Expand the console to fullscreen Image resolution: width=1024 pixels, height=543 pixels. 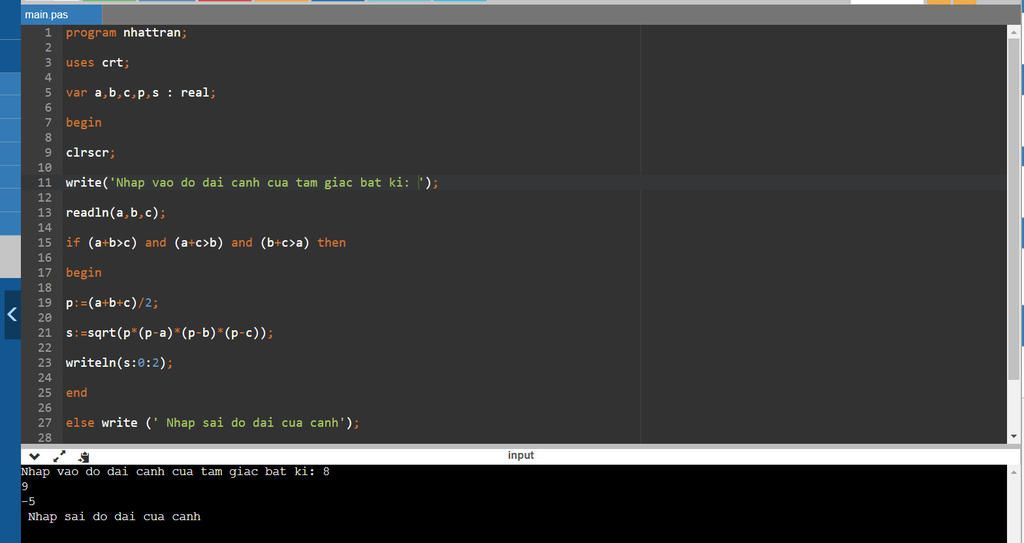point(59,456)
